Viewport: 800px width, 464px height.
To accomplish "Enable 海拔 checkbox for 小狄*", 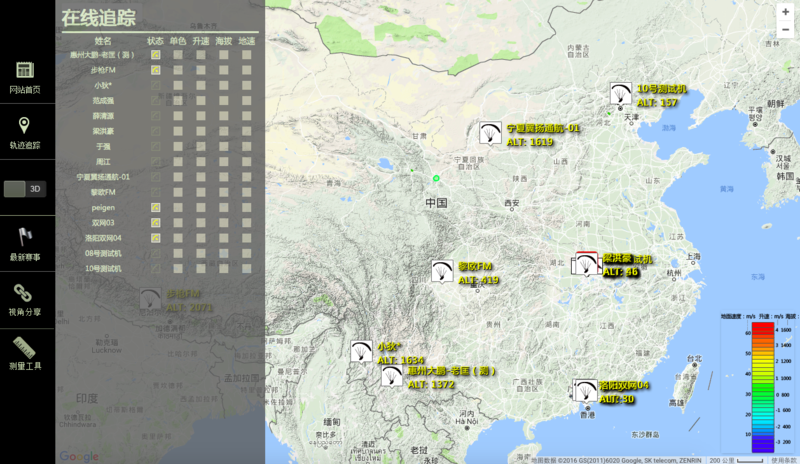I will coord(223,85).
